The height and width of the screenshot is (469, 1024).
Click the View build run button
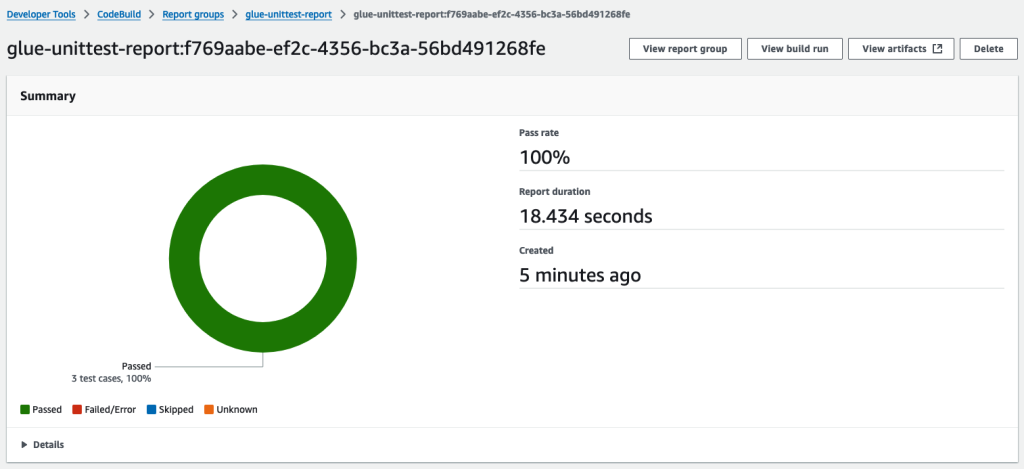[x=795, y=49]
